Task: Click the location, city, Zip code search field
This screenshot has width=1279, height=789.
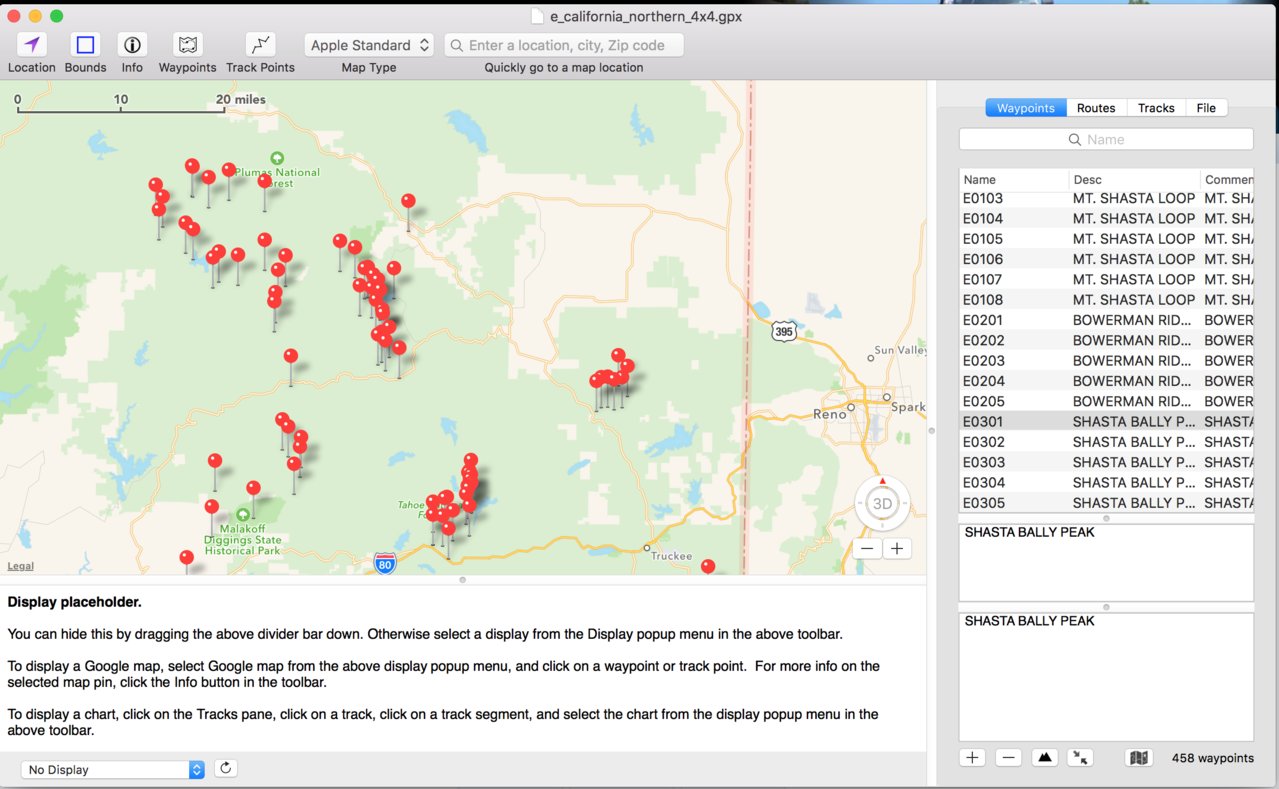Action: 564,45
